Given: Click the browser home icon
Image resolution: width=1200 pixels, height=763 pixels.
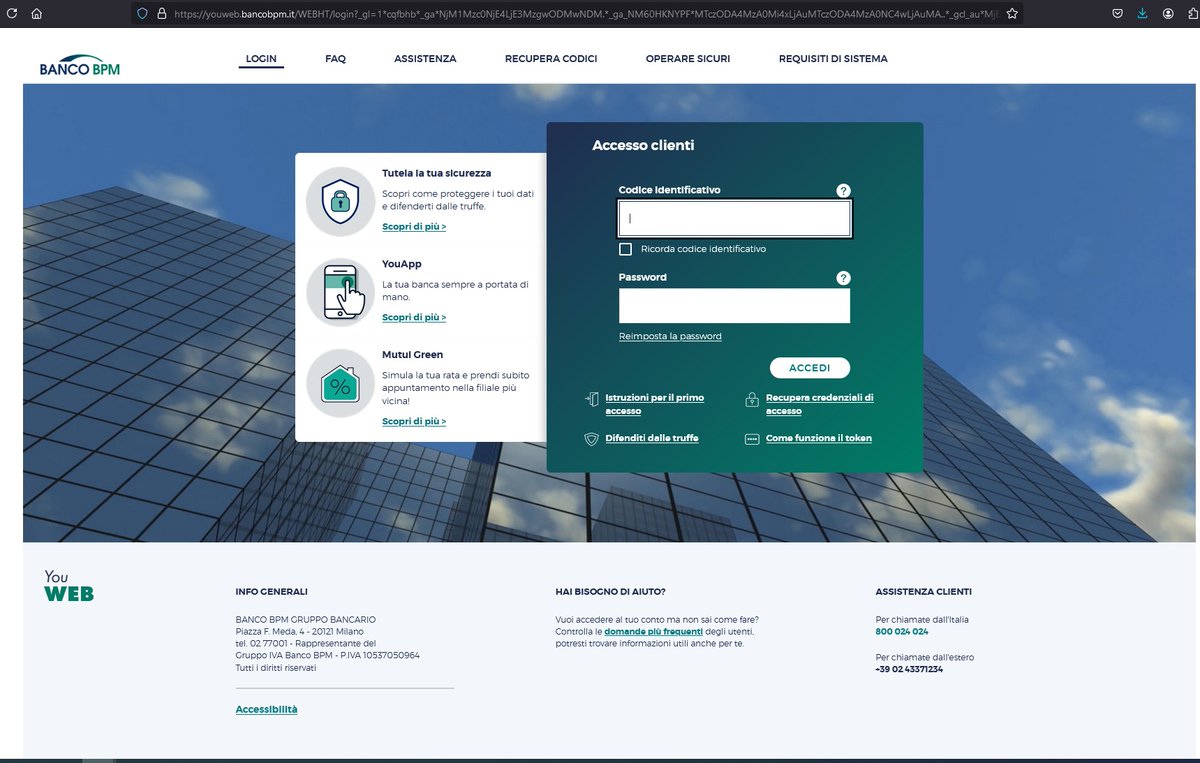Looking at the screenshot, I should click(x=37, y=14).
